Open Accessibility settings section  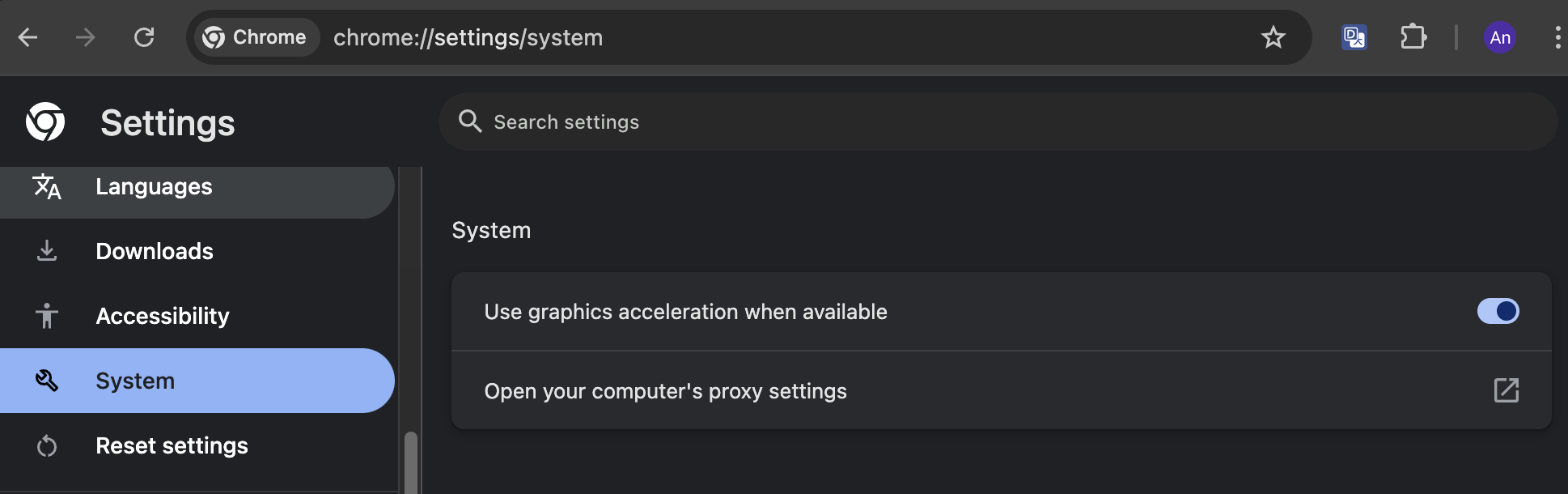click(162, 317)
